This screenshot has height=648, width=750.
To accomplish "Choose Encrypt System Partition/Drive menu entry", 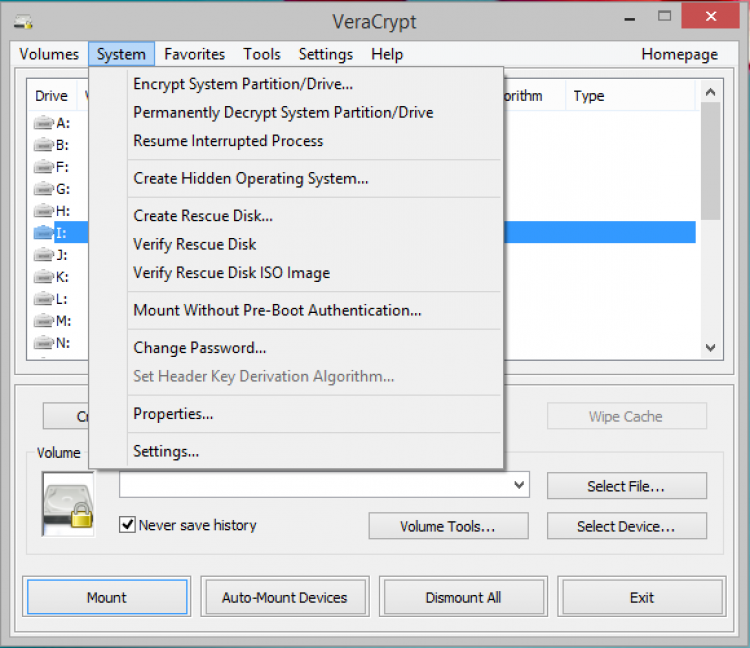I will [243, 85].
